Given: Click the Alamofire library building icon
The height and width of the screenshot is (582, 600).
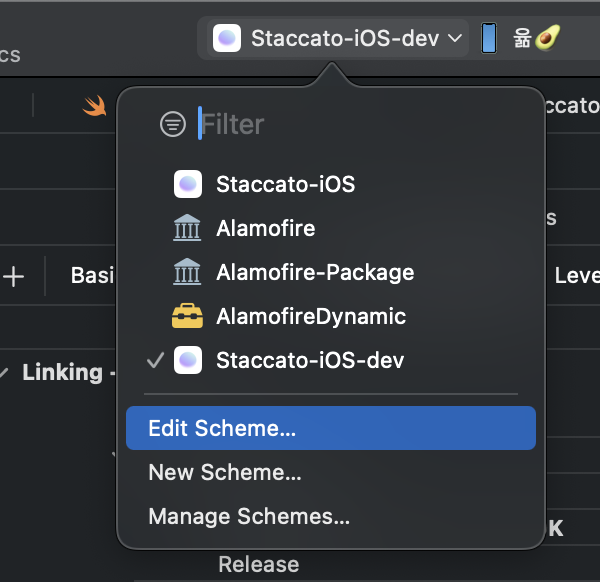Looking at the screenshot, I should coord(187,228).
